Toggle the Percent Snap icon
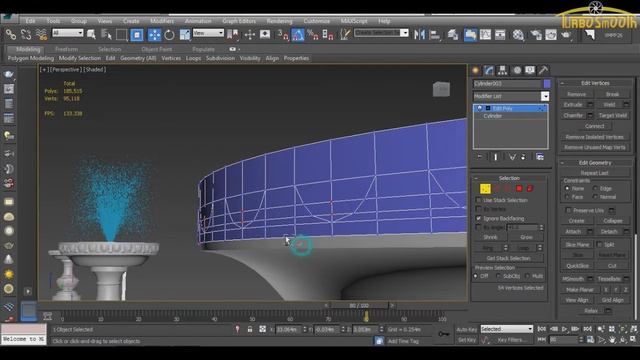640x360 pixels. coord(313,35)
